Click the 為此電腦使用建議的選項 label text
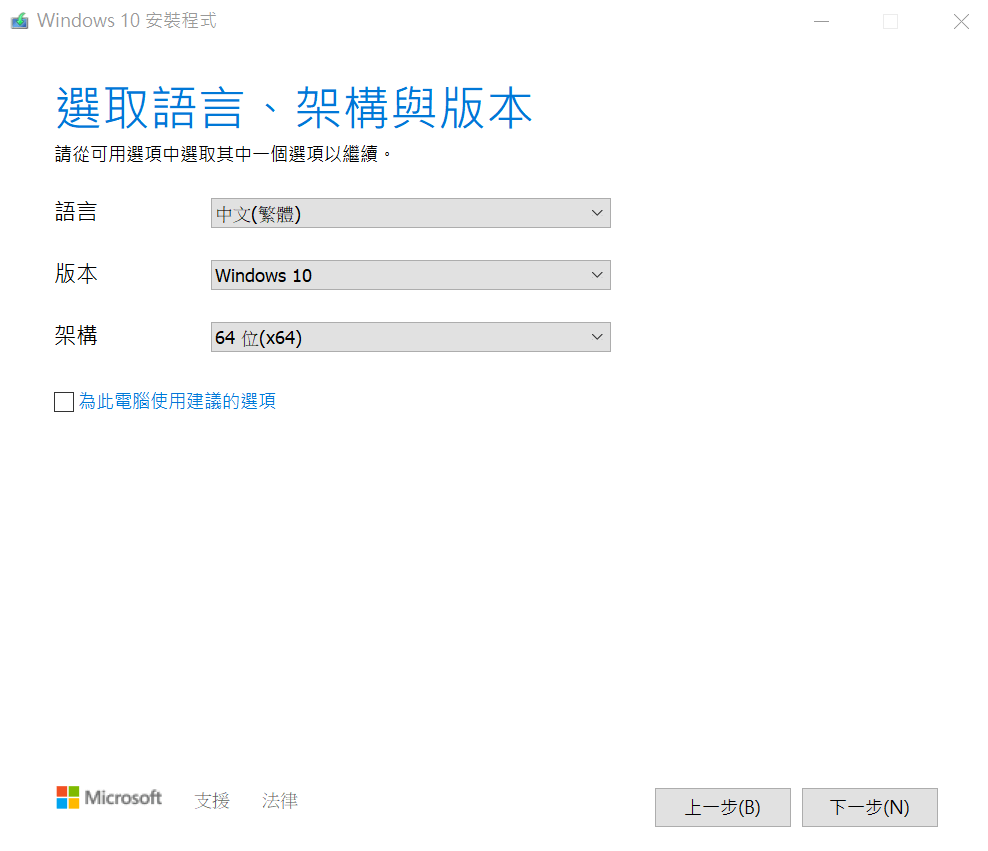The width and height of the screenshot is (988, 851). [177, 401]
